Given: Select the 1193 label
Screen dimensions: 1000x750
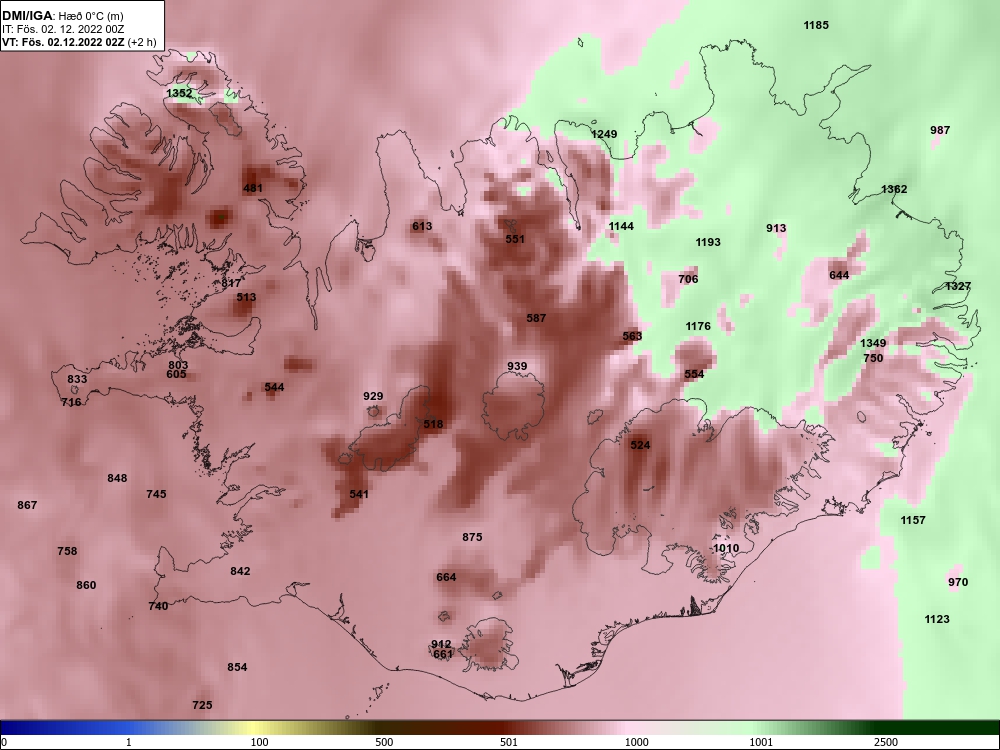Looking at the screenshot, I should [x=708, y=242].
